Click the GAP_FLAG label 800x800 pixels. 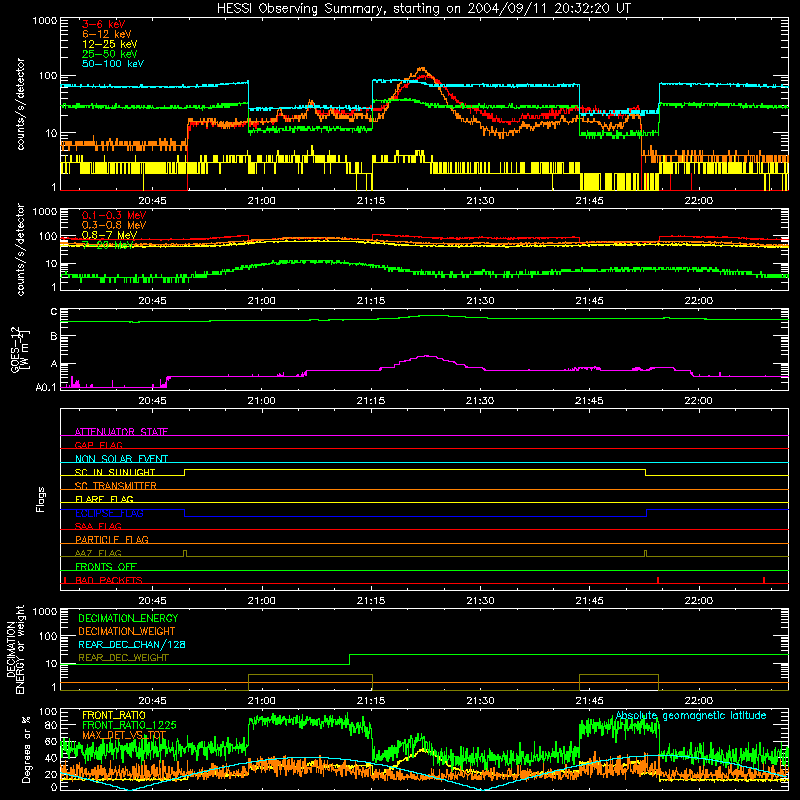click(98, 445)
